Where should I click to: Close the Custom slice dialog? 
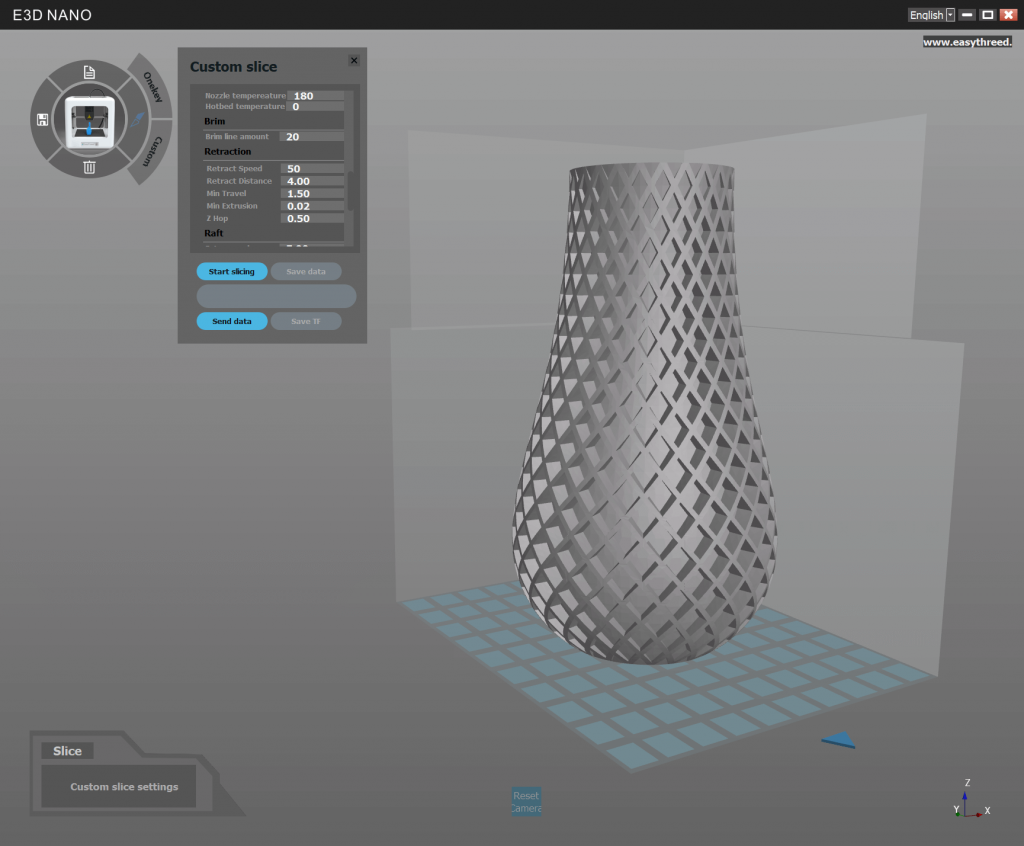353,60
